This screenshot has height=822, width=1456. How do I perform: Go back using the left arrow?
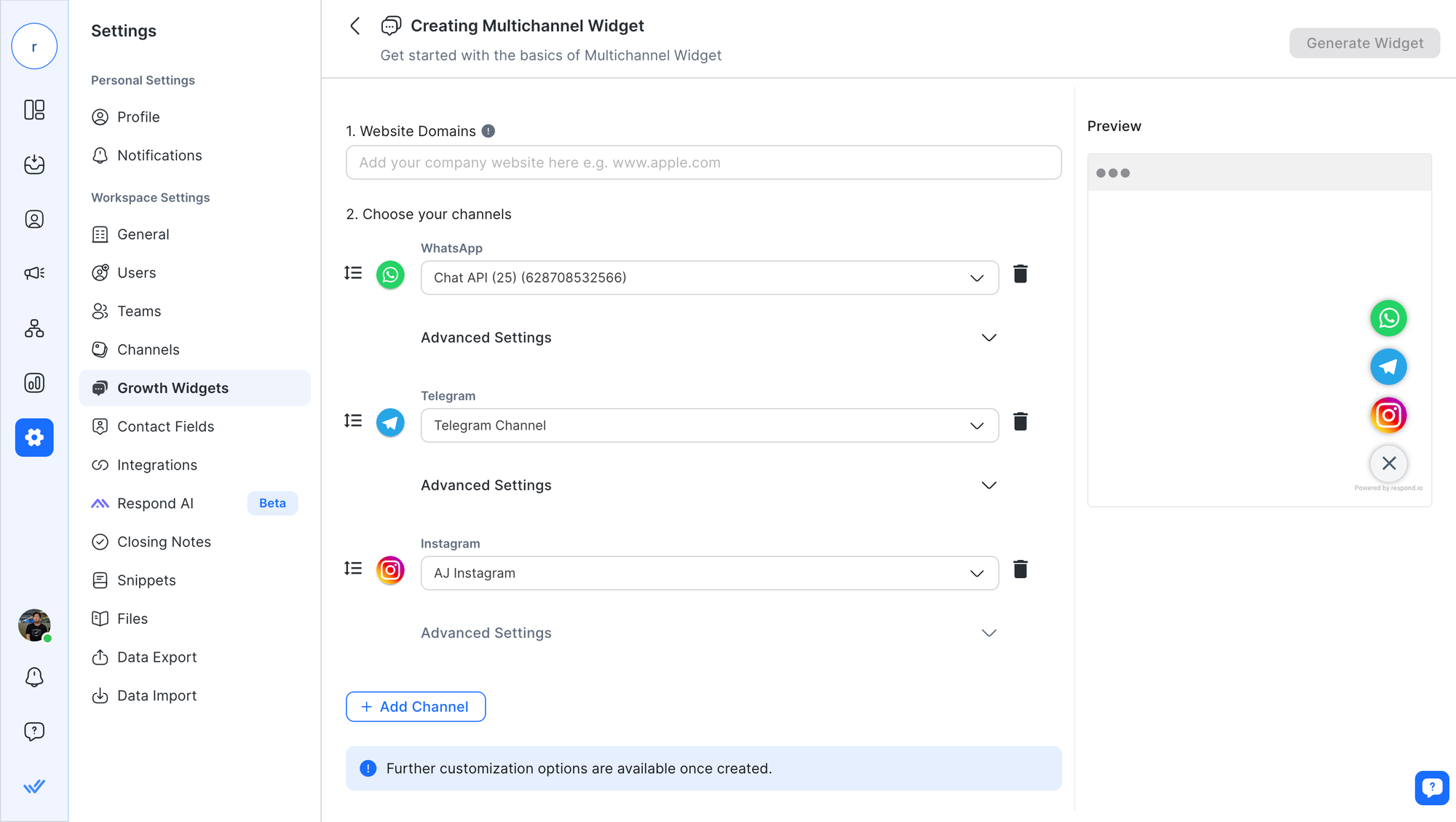pos(355,26)
